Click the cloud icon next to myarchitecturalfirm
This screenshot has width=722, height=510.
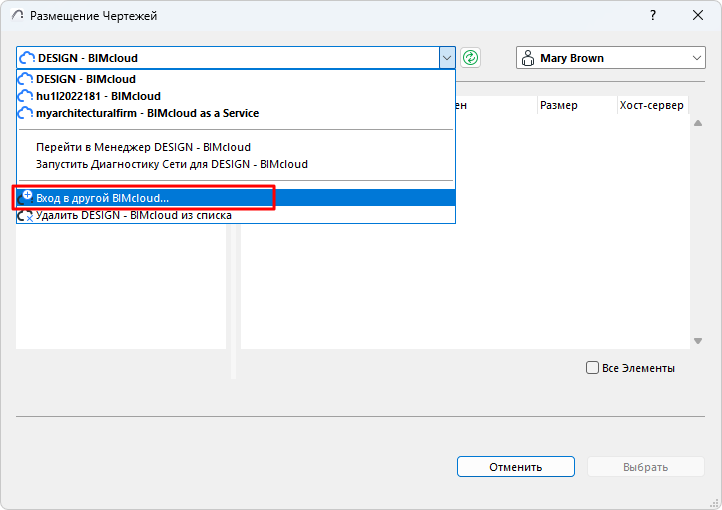click(26, 113)
